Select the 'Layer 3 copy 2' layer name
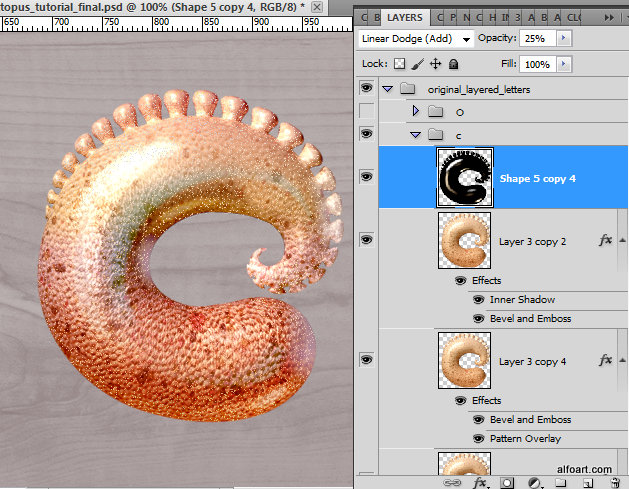 [x=532, y=242]
